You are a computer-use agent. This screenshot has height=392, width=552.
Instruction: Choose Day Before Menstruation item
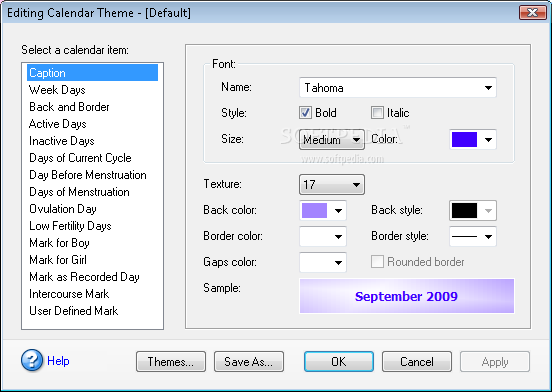tap(92, 175)
